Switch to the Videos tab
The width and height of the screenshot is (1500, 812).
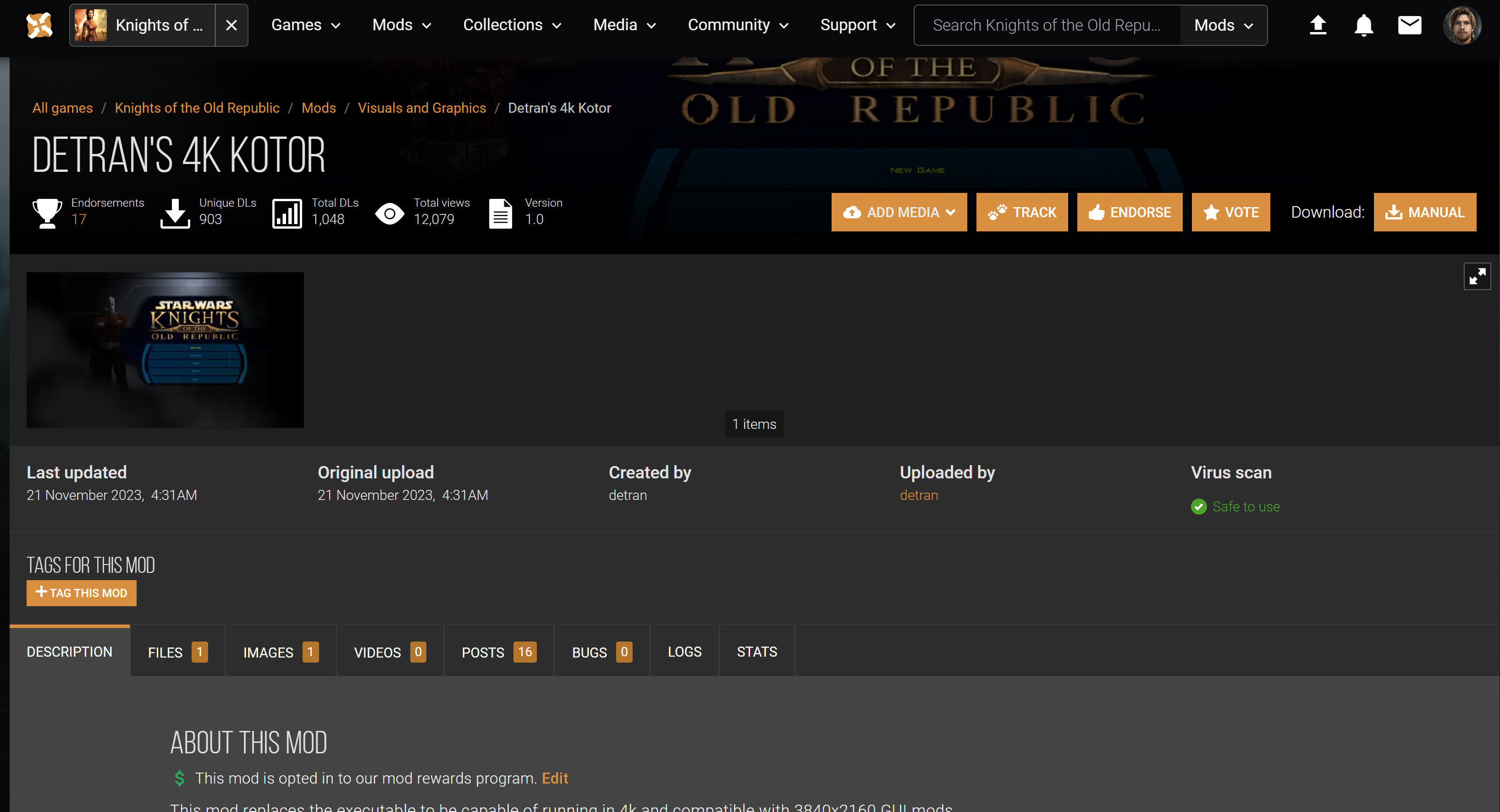point(390,651)
